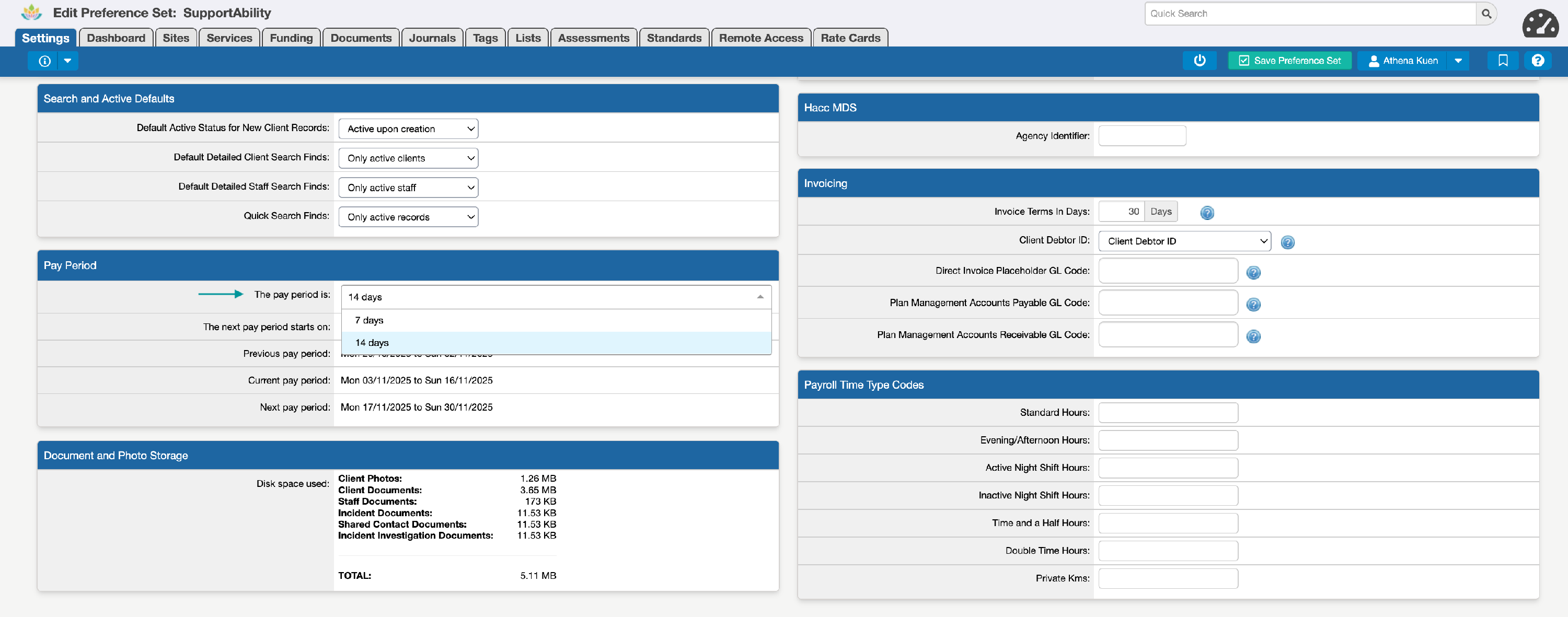Click the Quick Search magnifier icon
This screenshot has height=617, width=1568.
pos(1486,14)
